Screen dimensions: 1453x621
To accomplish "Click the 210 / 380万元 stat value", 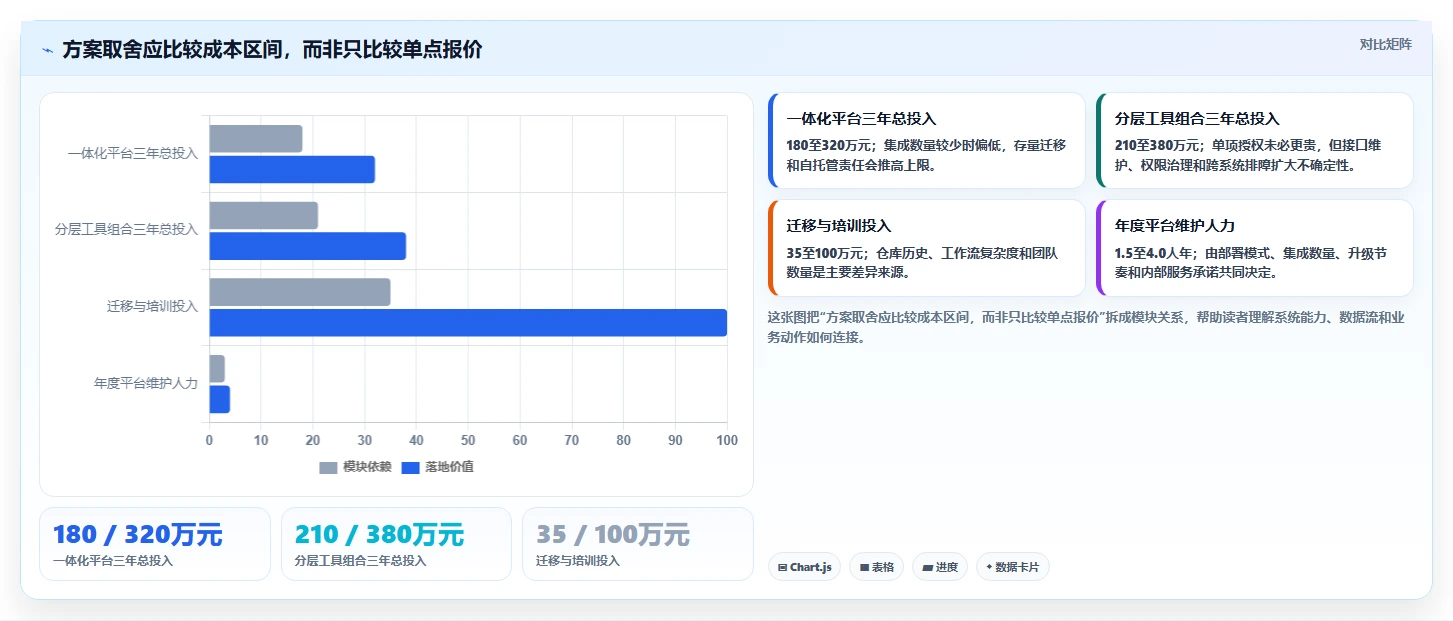I will [x=379, y=535].
